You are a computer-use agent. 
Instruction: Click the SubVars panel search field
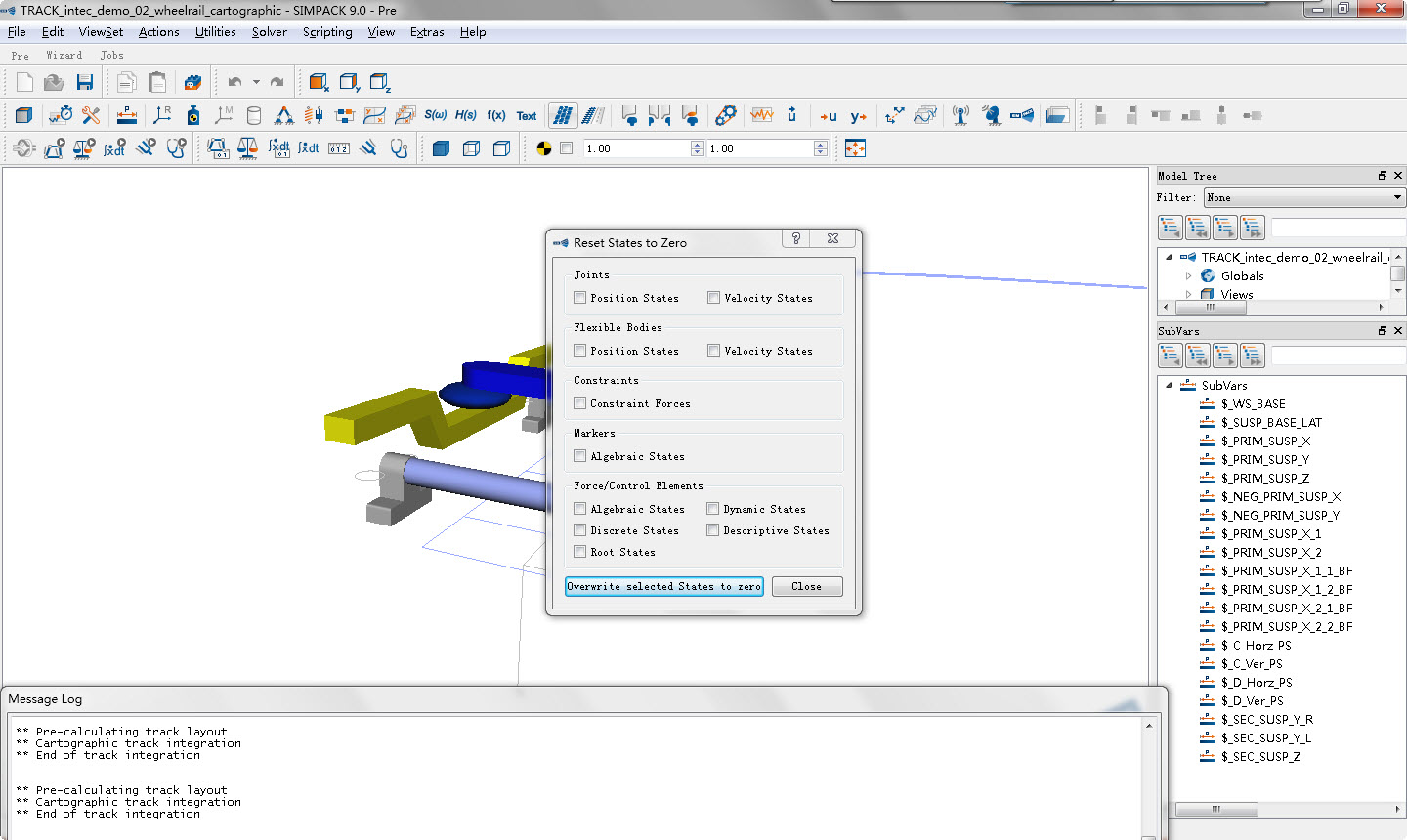(1338, 356)
